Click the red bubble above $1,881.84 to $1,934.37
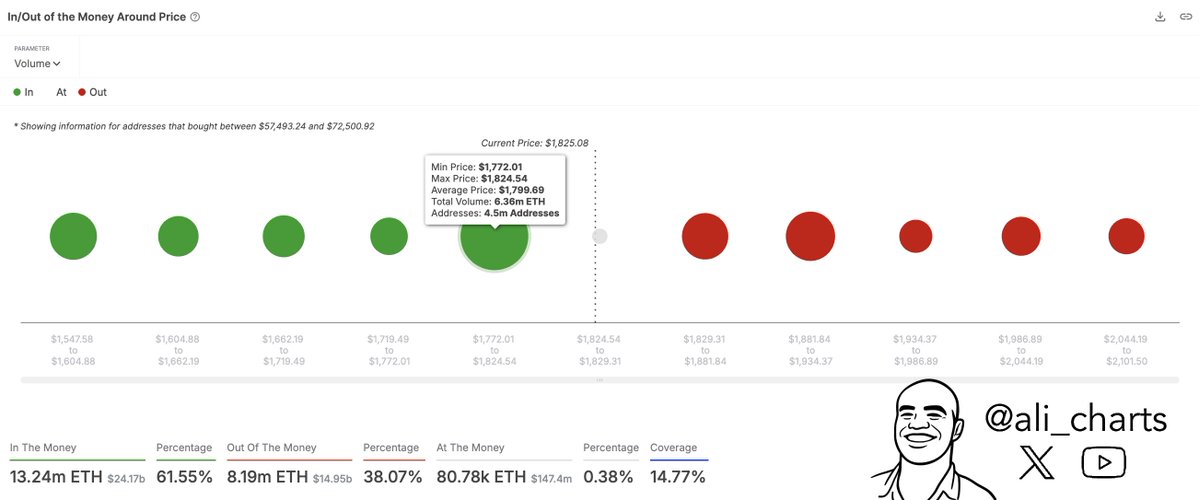The width and height of the screenshot is (1199, 500). pos(810,237)
